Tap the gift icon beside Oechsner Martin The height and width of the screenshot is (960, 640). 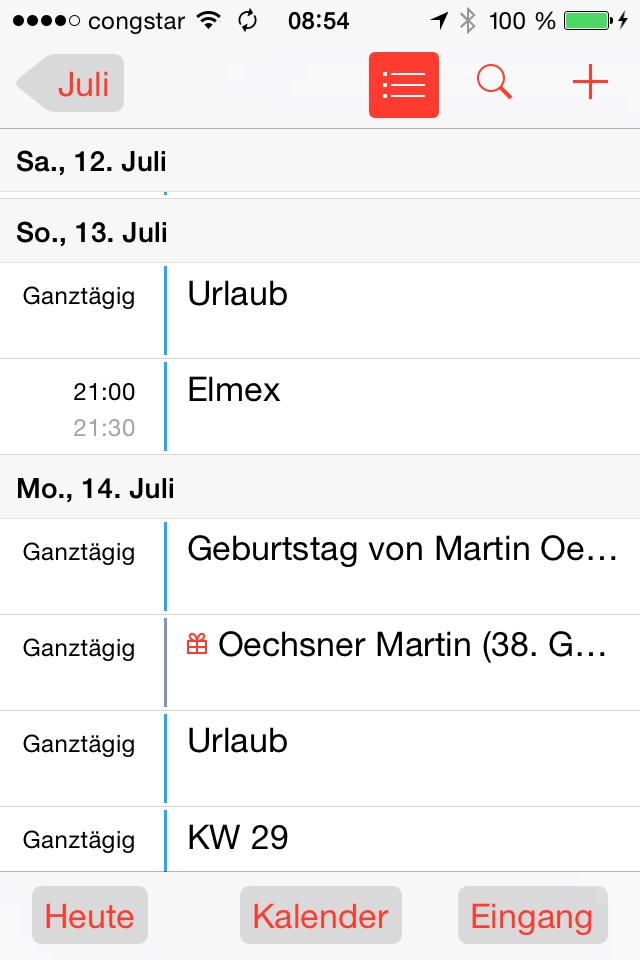point(197,645)
